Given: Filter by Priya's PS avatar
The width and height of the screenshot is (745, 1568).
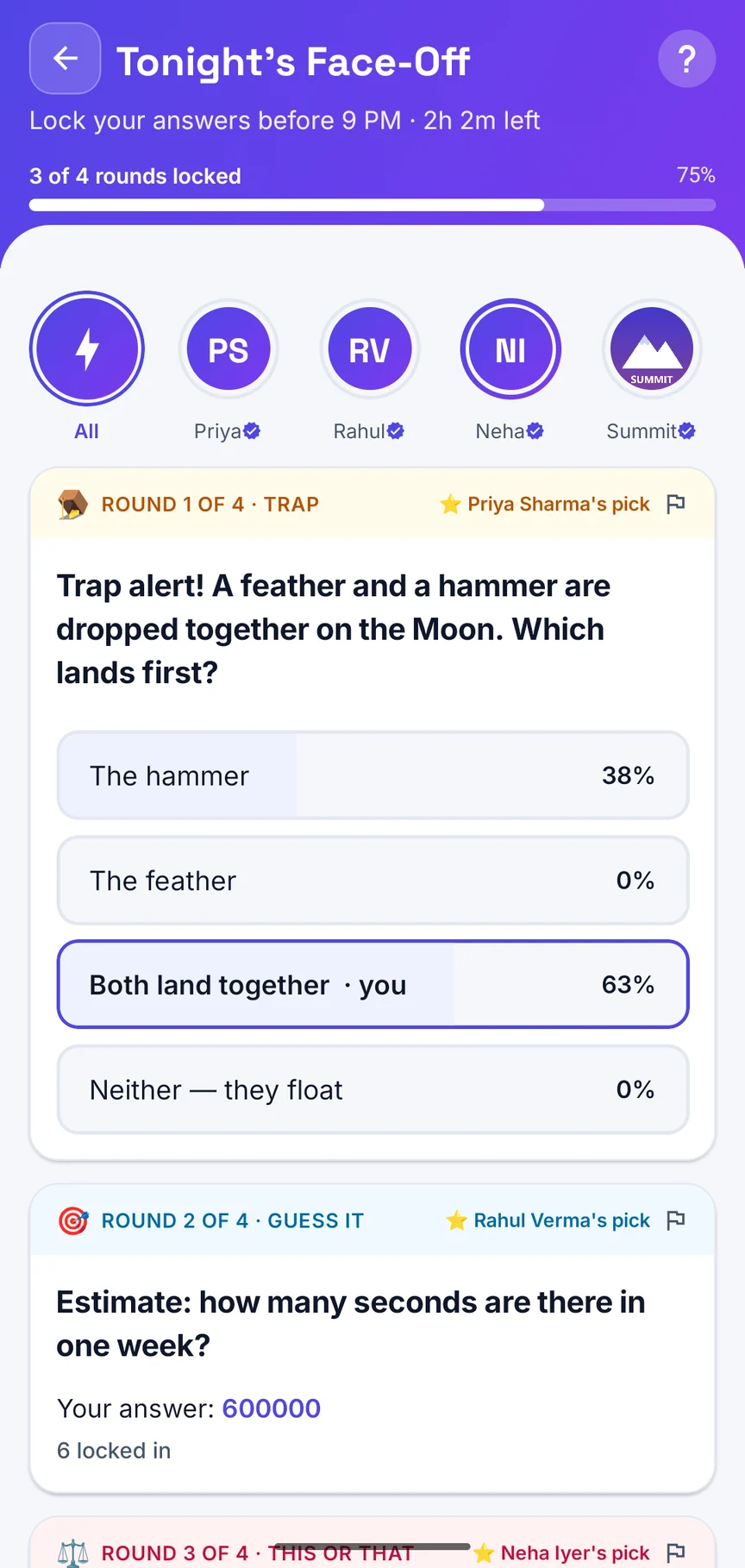Looking at the screenshot, I should coord(229,349).
